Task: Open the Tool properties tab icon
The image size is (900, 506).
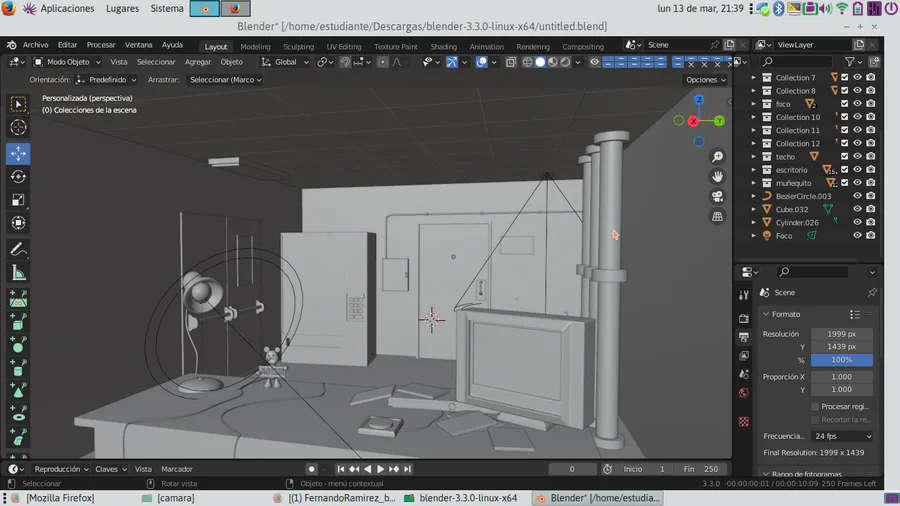Action: pos(744,295)
